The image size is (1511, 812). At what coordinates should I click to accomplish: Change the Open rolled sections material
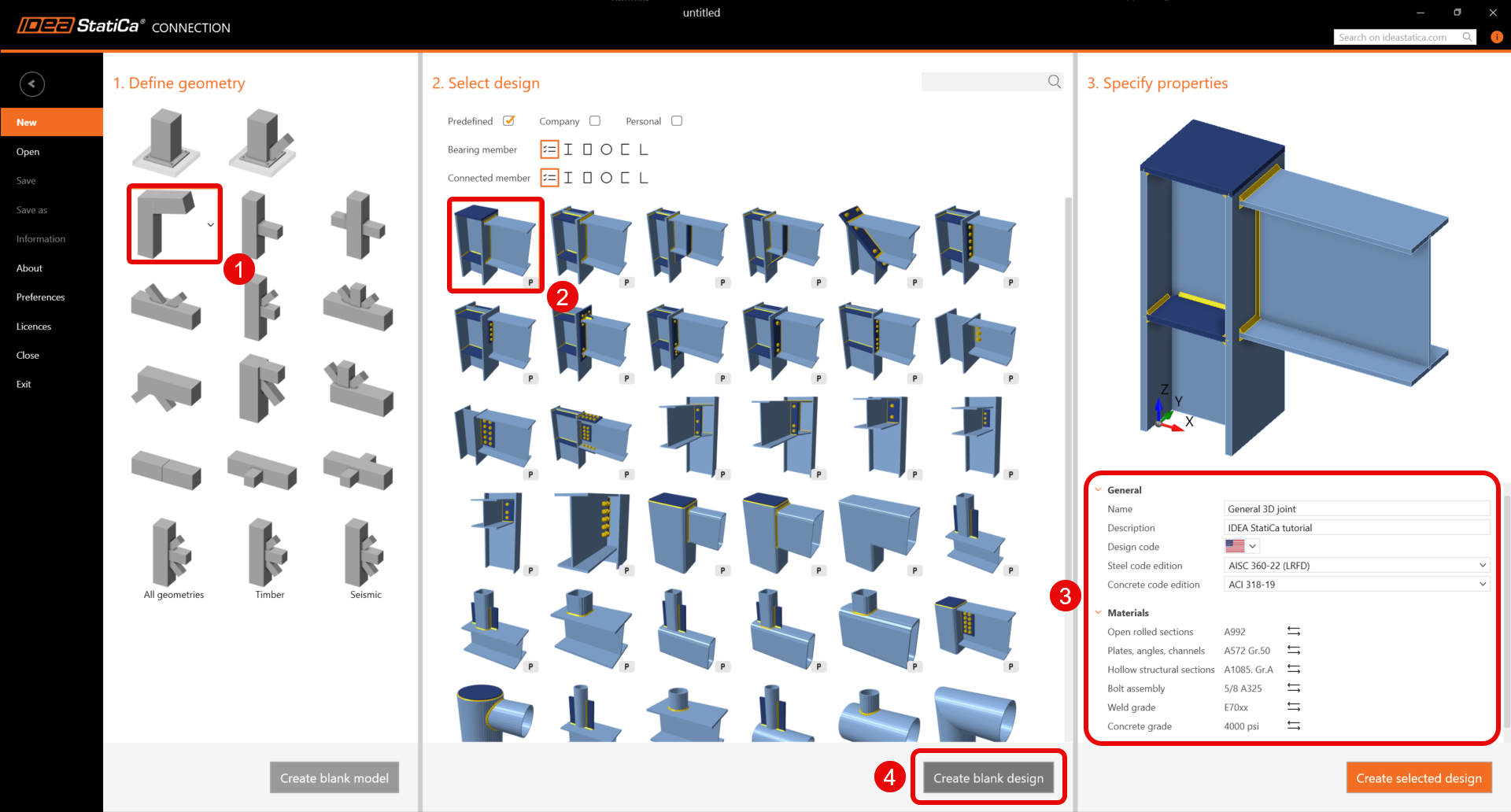point(1294,632)
